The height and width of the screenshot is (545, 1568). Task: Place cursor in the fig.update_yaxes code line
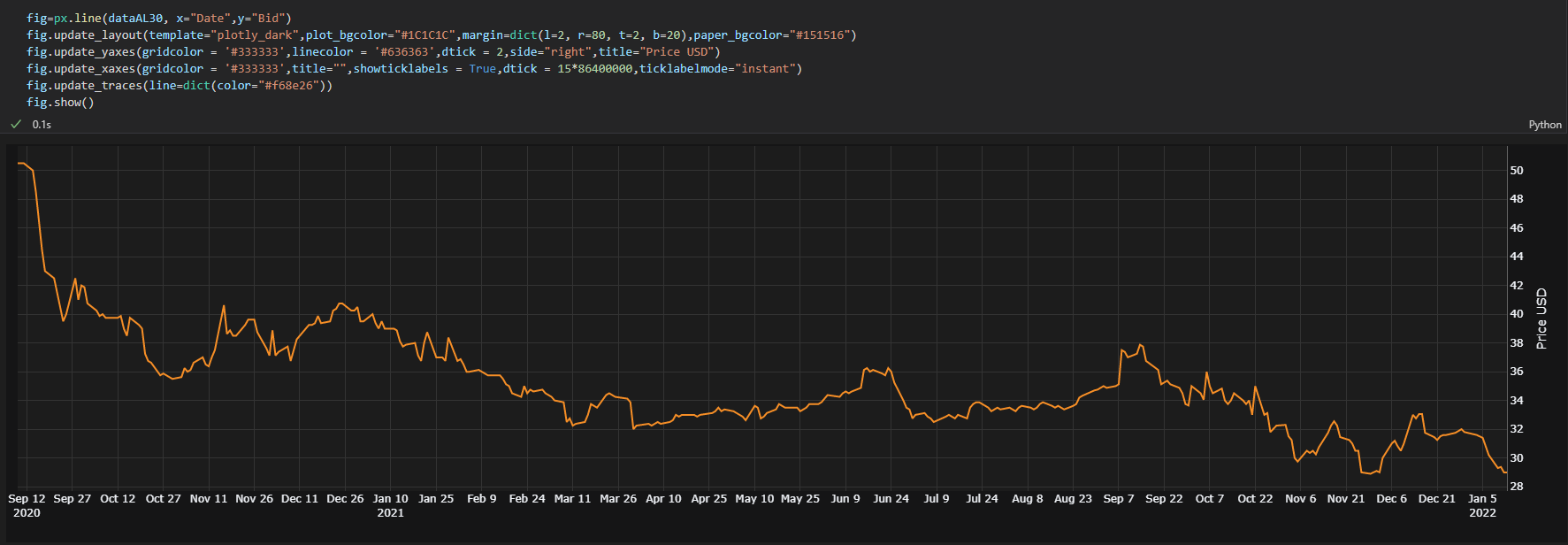(x=373, y=51)
